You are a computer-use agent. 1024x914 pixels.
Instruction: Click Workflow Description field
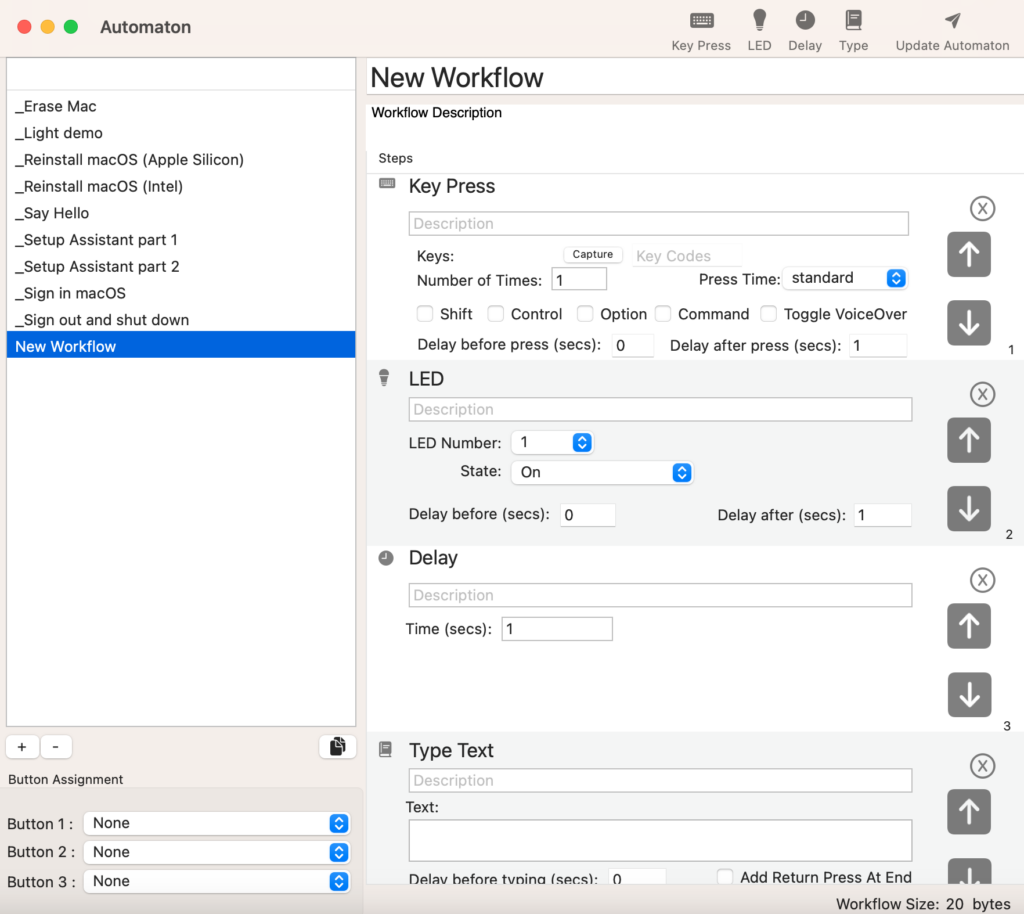[695, 125]
